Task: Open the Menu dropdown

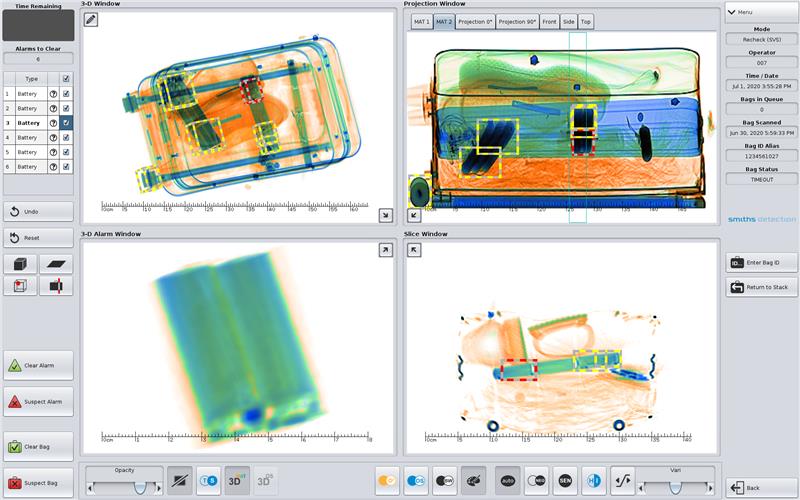Action: click(x=760, y=12)
